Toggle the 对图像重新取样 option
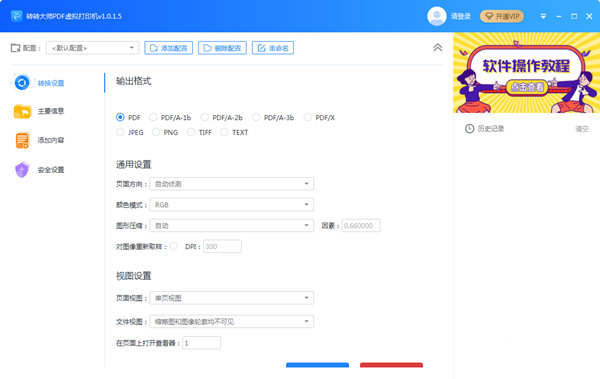The width and height of the screenshot is (600, 379). point(173,246)
